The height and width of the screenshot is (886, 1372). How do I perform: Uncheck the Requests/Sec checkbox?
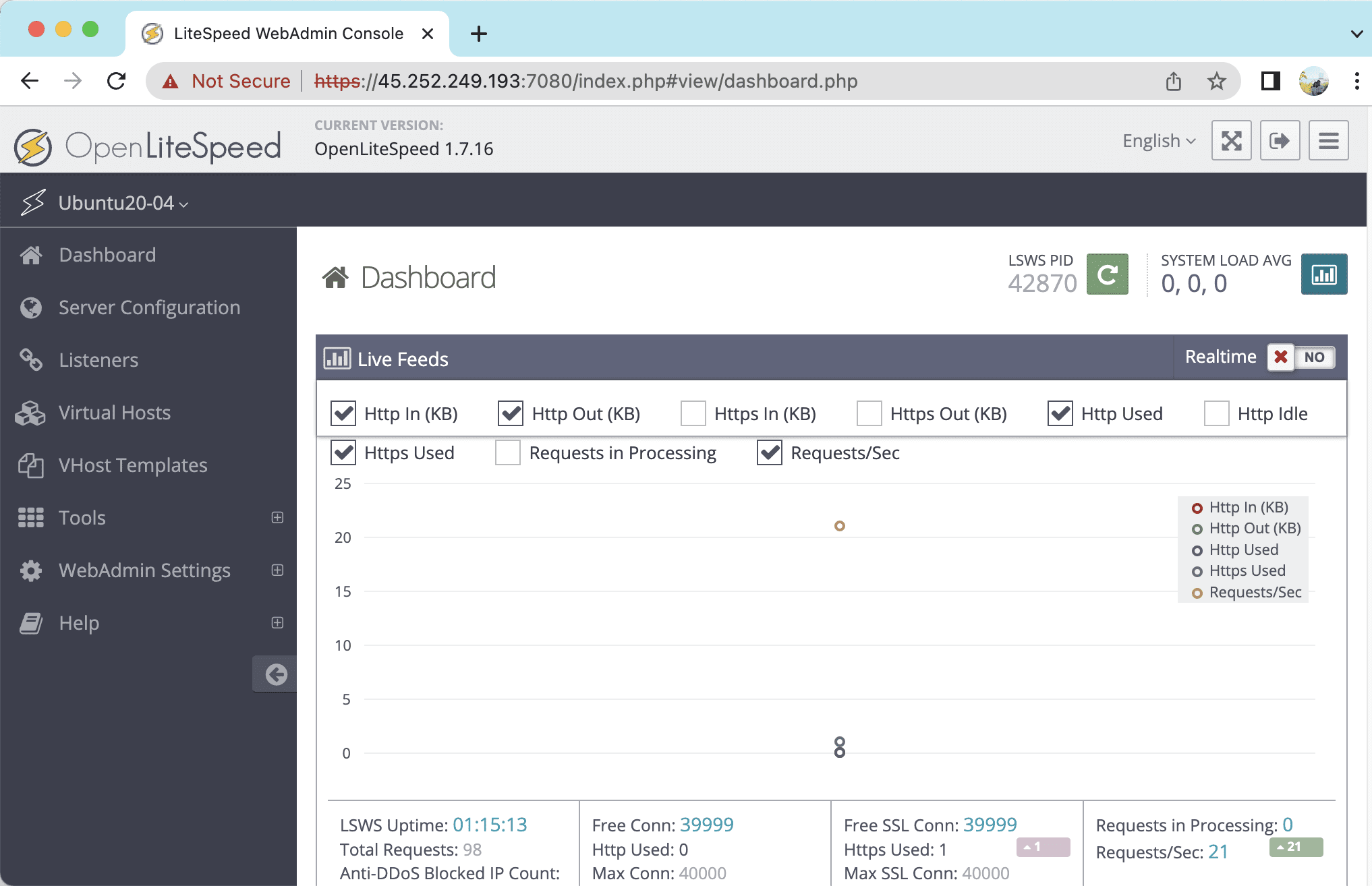[x=770, y=452]
